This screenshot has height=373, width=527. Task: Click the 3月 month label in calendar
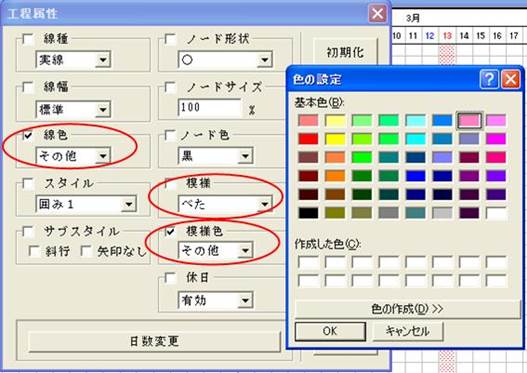[x=413, y=18]
